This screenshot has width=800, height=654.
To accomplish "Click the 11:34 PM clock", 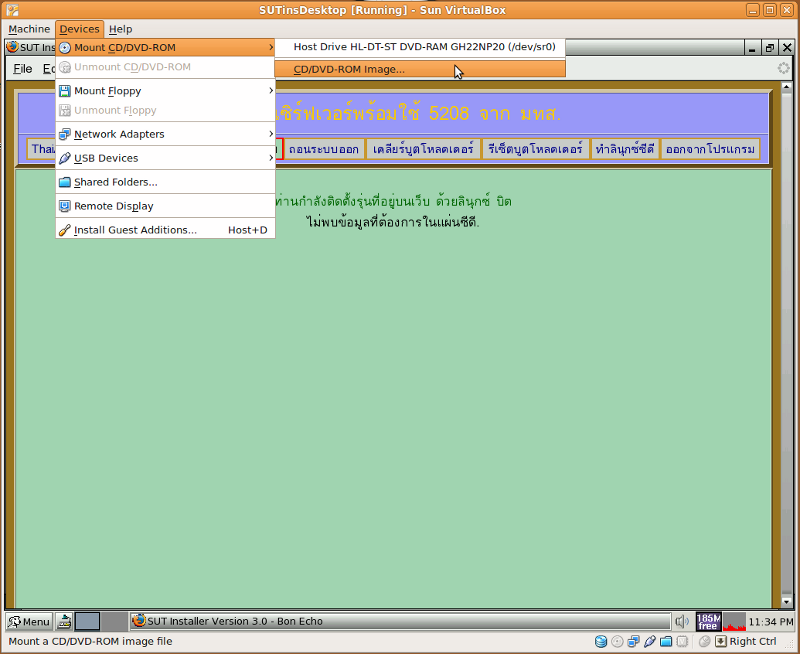I will [770, 622].
